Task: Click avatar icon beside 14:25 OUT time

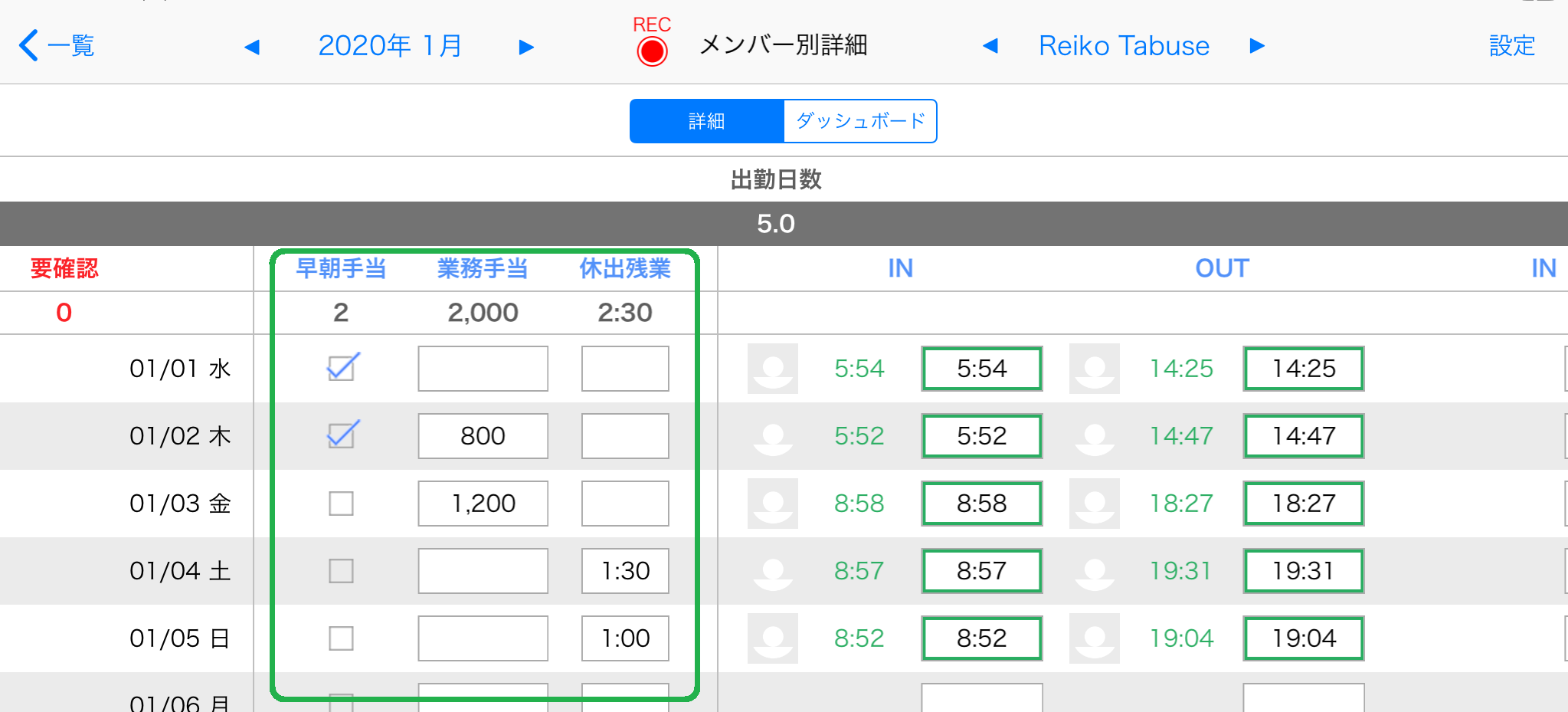Action: 1095,369
